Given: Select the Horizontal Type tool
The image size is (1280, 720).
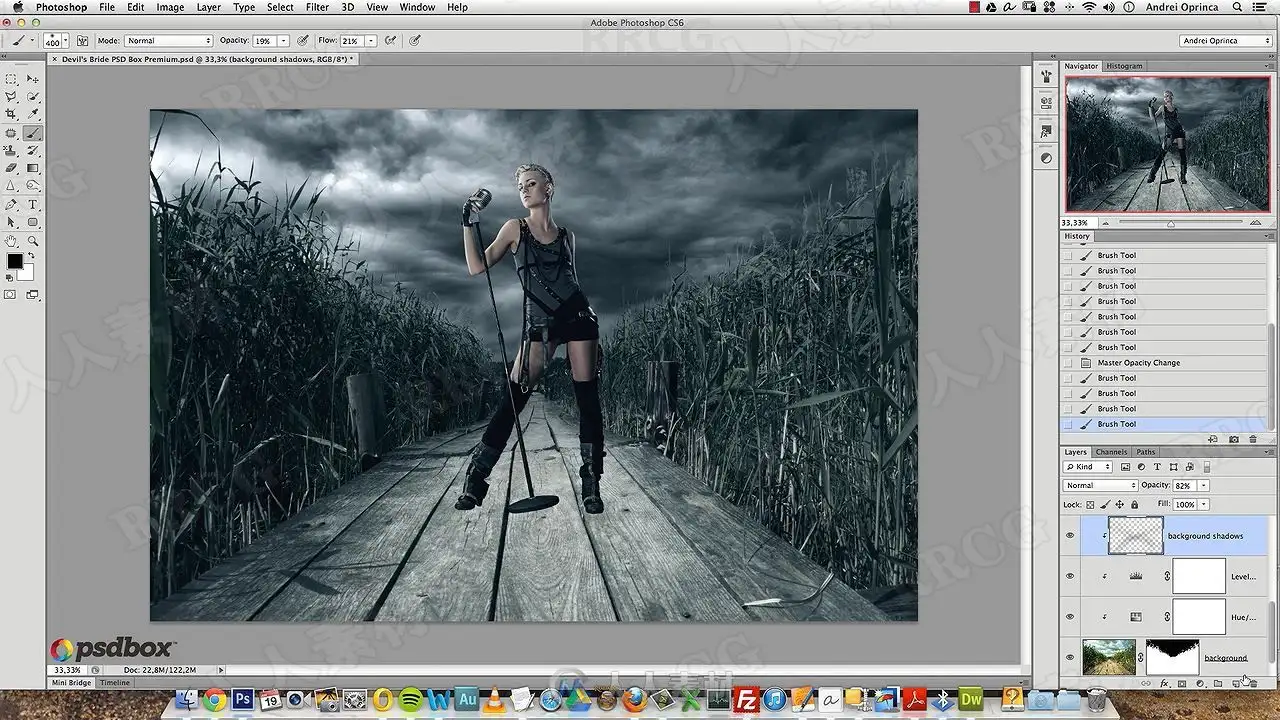Looking at the screenshot, I should pyautogui.click(x=33, y=204).
